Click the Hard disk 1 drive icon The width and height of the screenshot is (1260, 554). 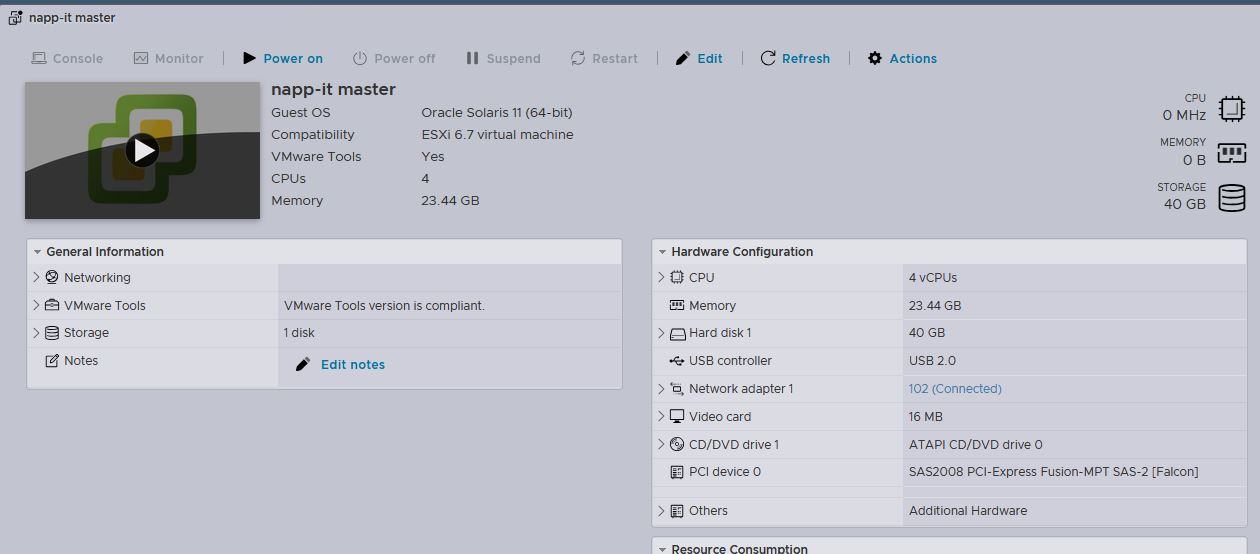(x=677, y=333)
